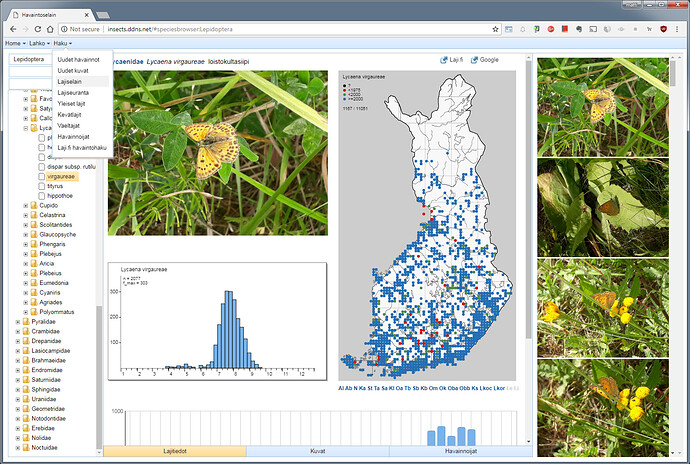Reload the page with the refresh icon
The width and height of the screenshot is (690, 464).
tap(38, 29)
